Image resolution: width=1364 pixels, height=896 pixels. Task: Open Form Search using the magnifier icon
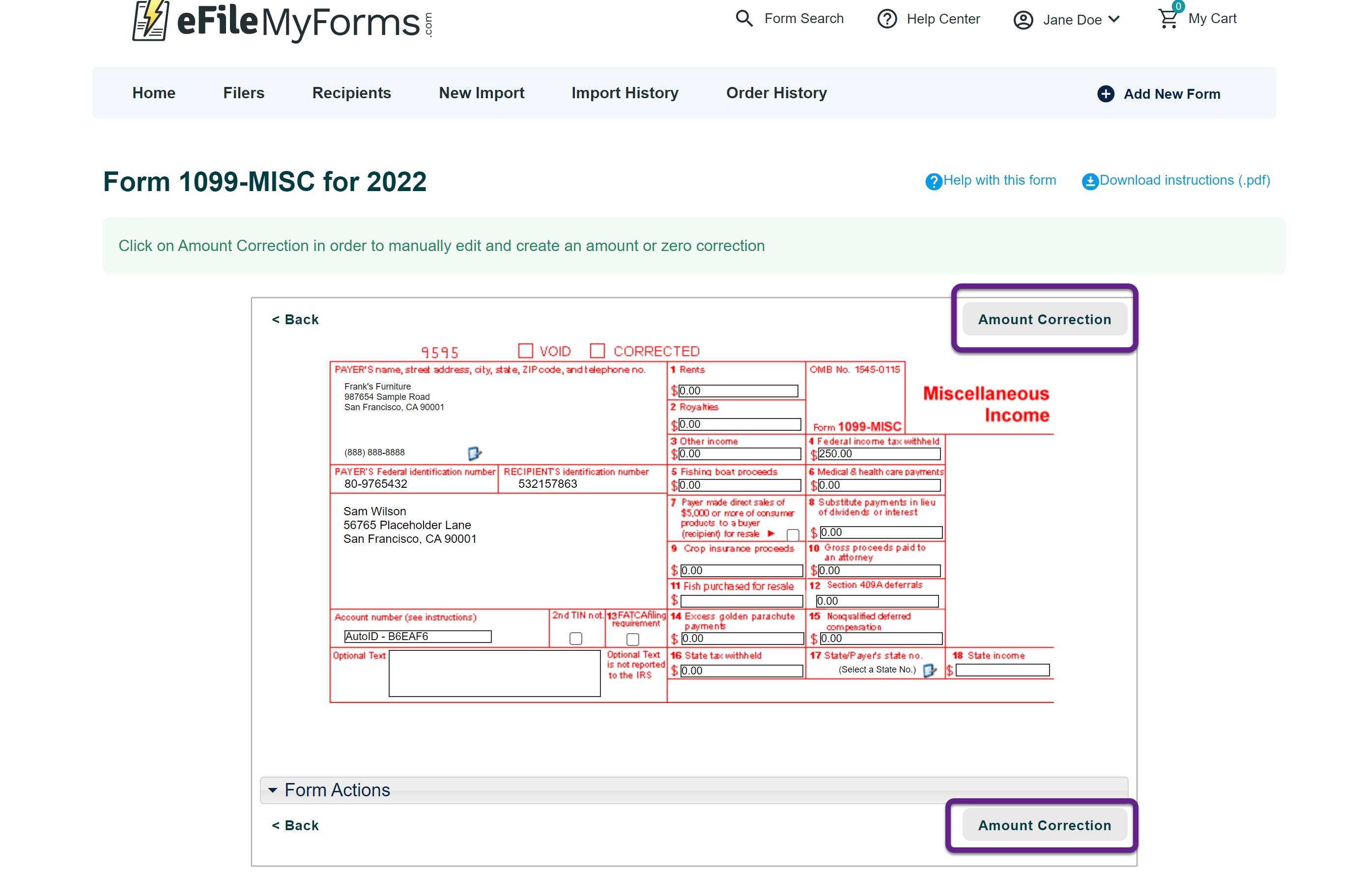743,18
